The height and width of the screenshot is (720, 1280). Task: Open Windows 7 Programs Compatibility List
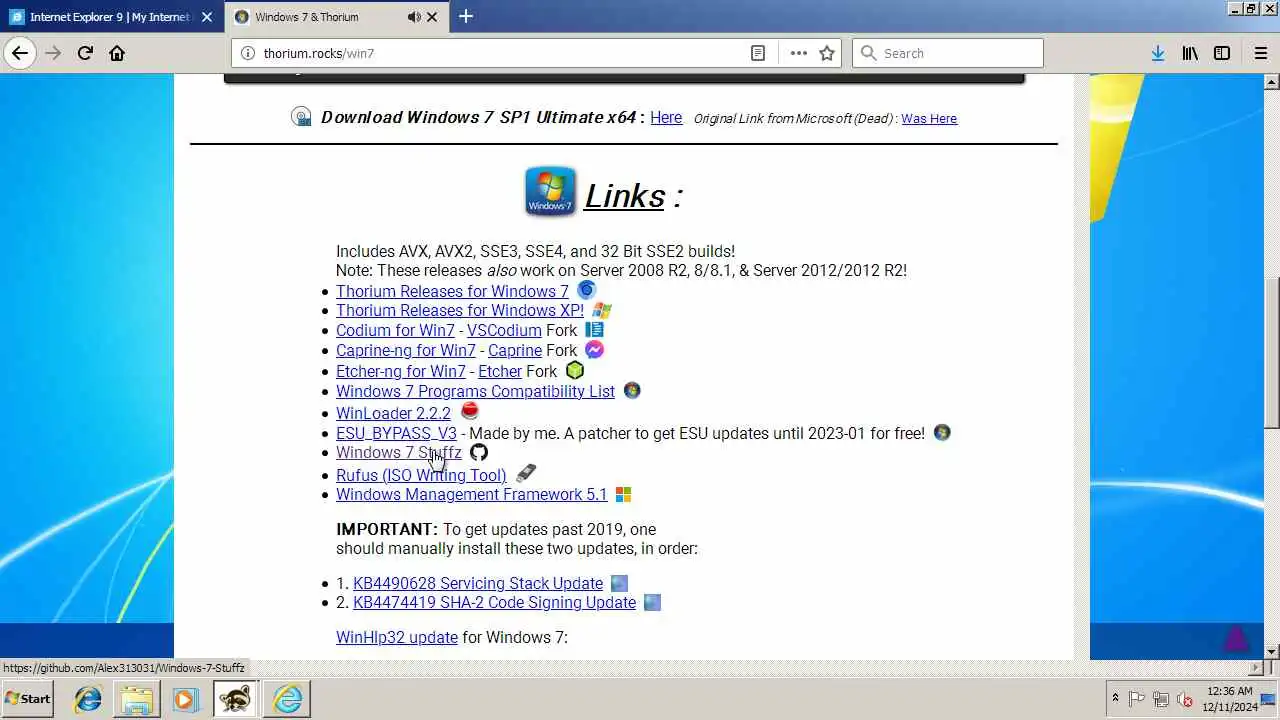pos(475,391)
